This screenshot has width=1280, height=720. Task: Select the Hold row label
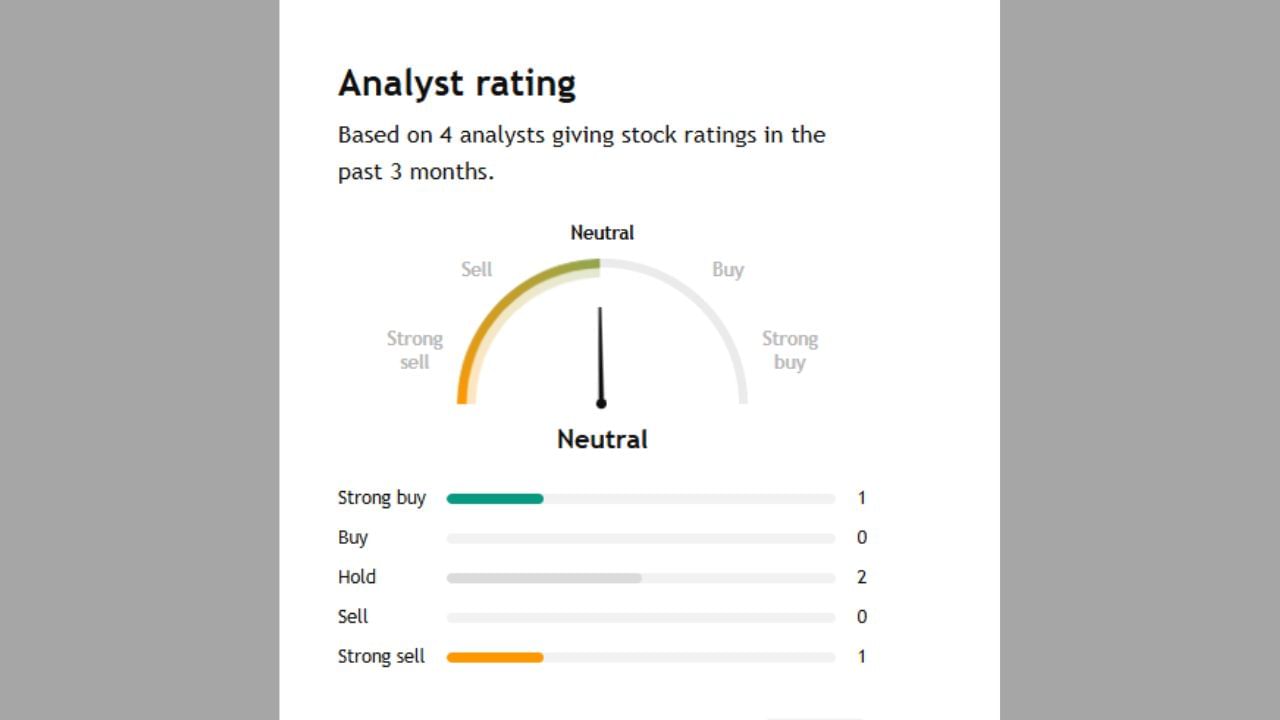click(357, 577)
